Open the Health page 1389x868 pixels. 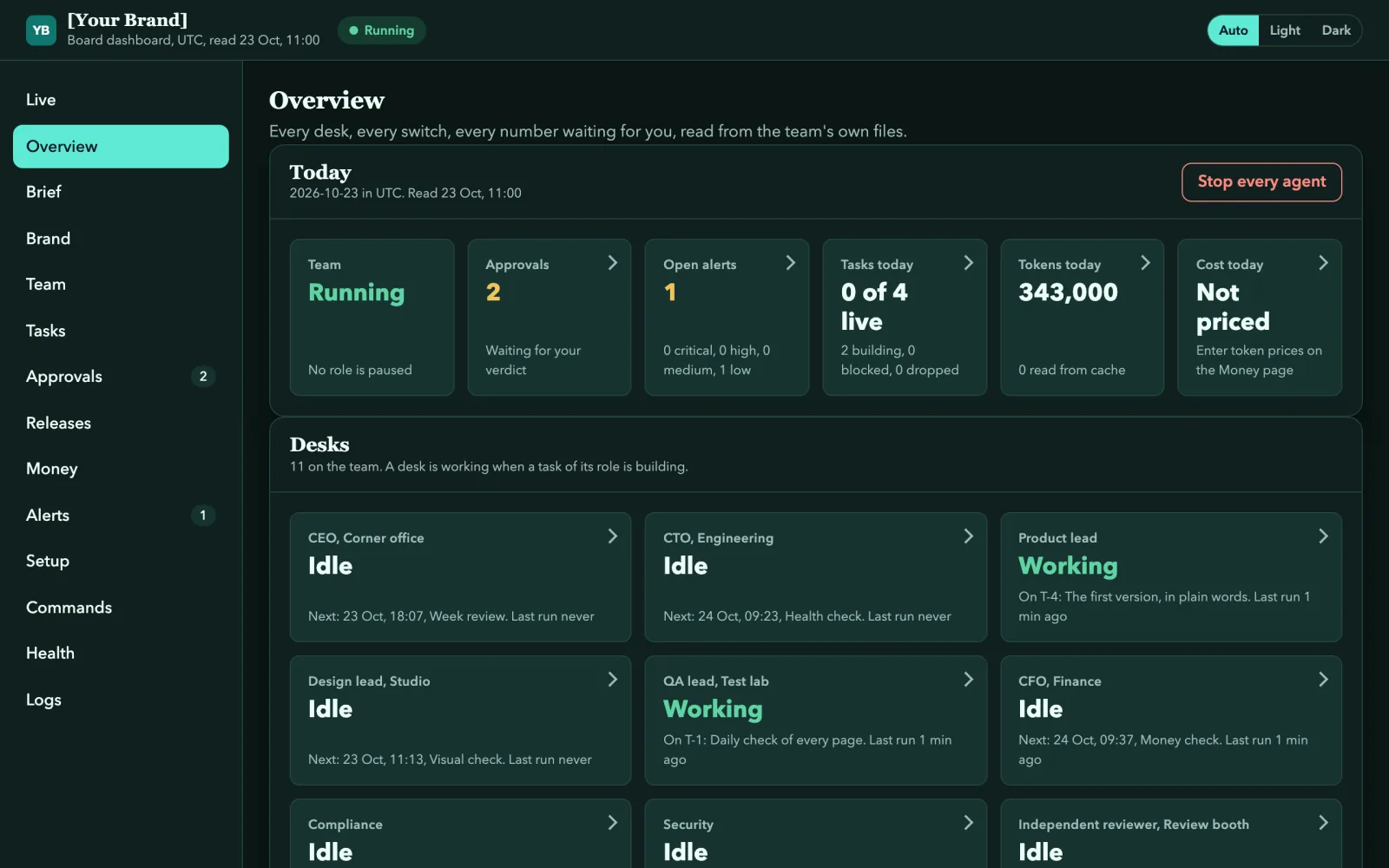[x=121, y=653]
